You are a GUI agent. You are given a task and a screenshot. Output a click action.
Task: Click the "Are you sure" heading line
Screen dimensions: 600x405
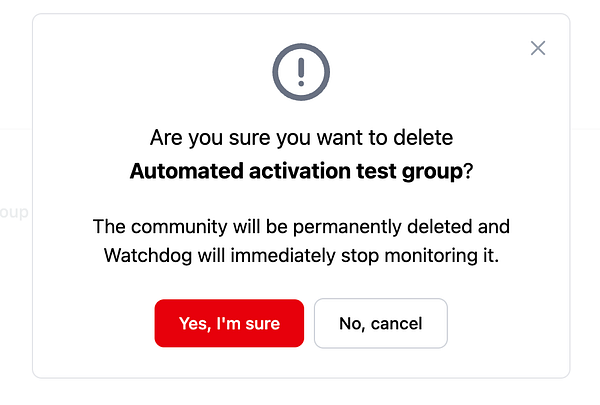(x=301, y=138)
